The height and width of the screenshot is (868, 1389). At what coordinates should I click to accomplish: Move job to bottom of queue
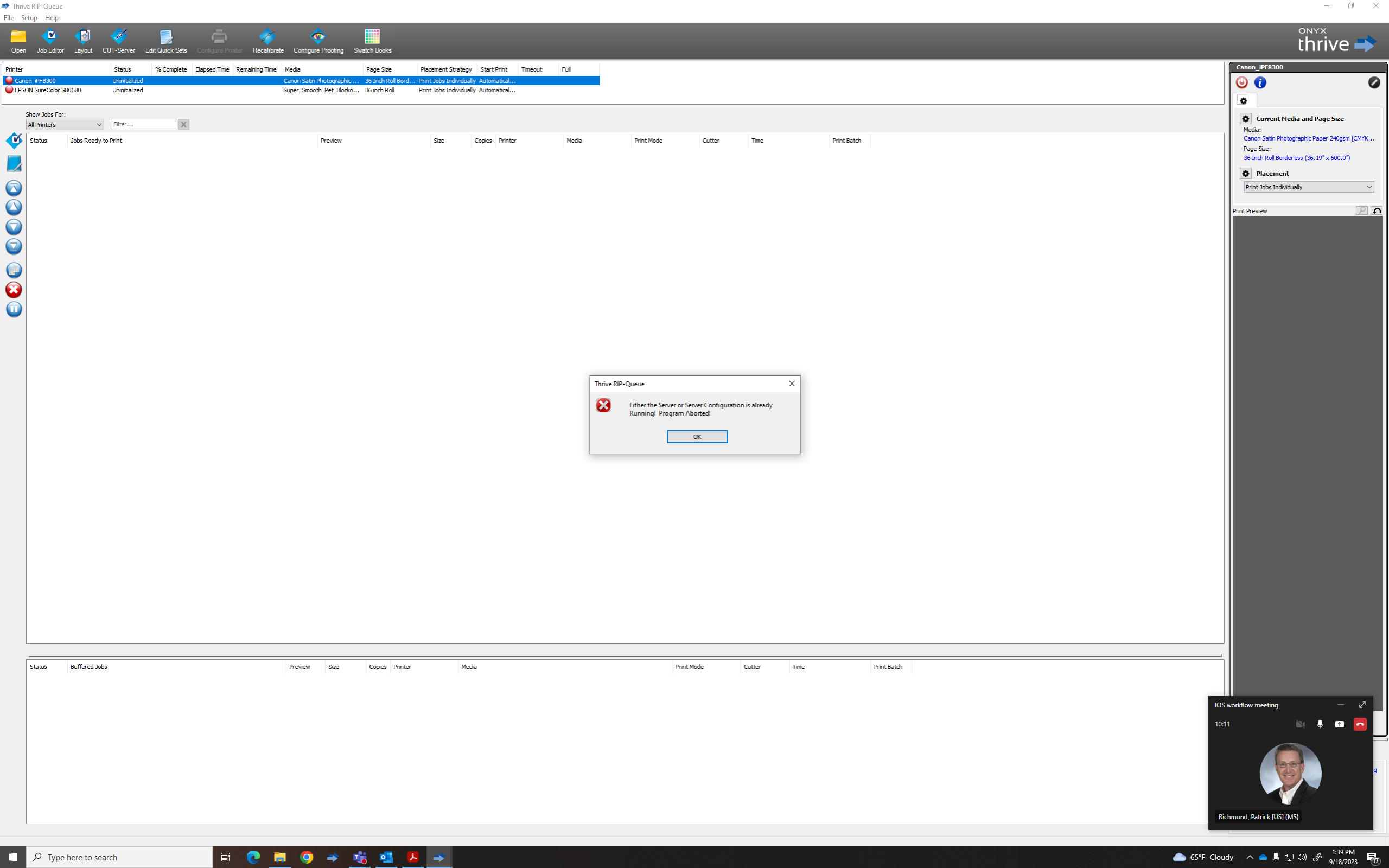tap(14, 246)
